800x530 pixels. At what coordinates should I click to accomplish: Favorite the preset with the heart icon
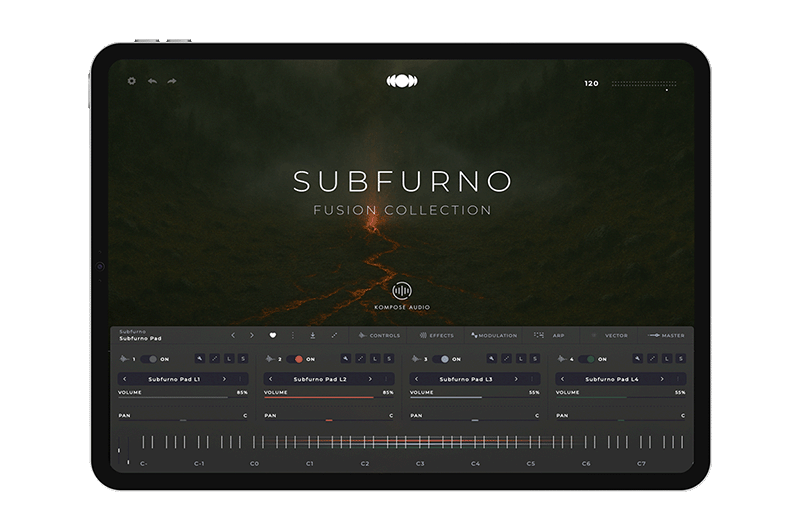pyautogui.click(x=272, y=335)
